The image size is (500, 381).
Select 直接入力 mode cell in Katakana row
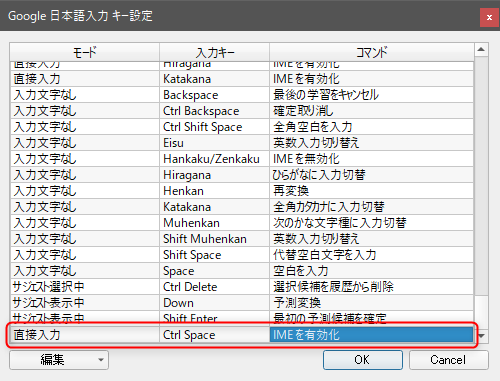click(85, 79)
